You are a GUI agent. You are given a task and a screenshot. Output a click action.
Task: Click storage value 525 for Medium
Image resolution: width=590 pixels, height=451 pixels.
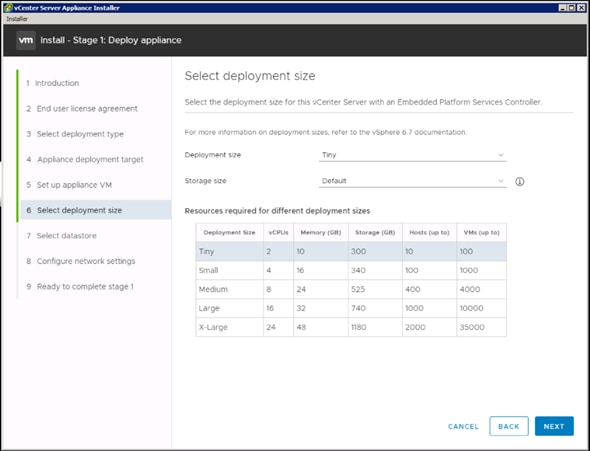tap(358, 289)
